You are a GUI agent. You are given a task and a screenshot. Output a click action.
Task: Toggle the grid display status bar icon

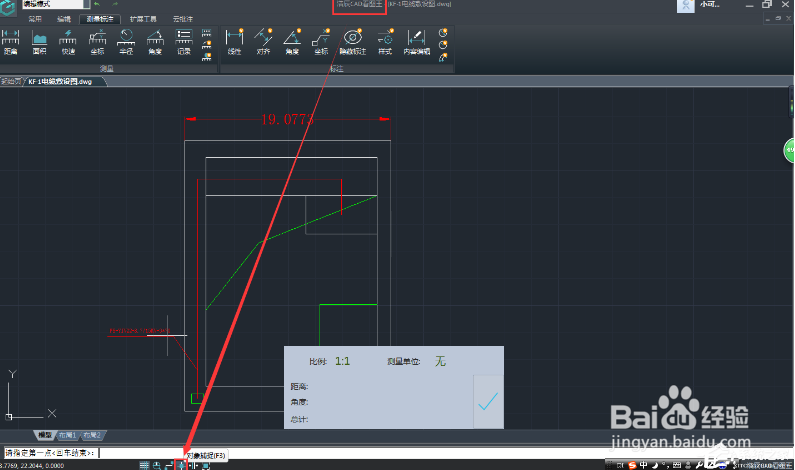pos(144,465)
